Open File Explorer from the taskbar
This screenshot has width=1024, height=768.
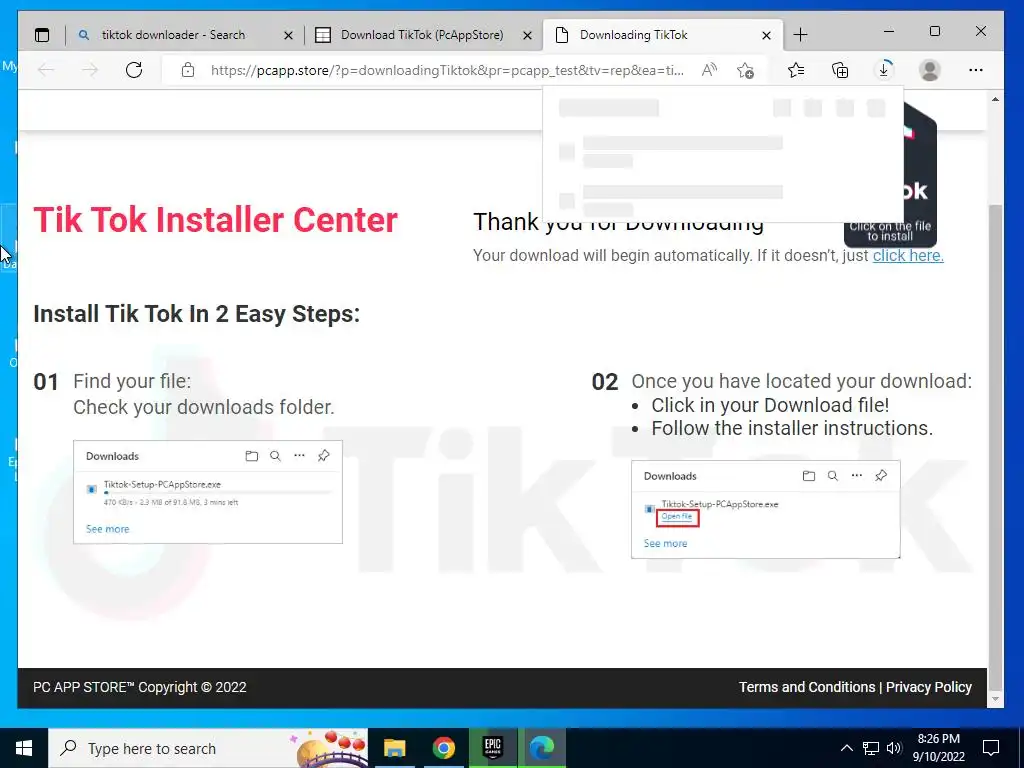pos(394,748)
